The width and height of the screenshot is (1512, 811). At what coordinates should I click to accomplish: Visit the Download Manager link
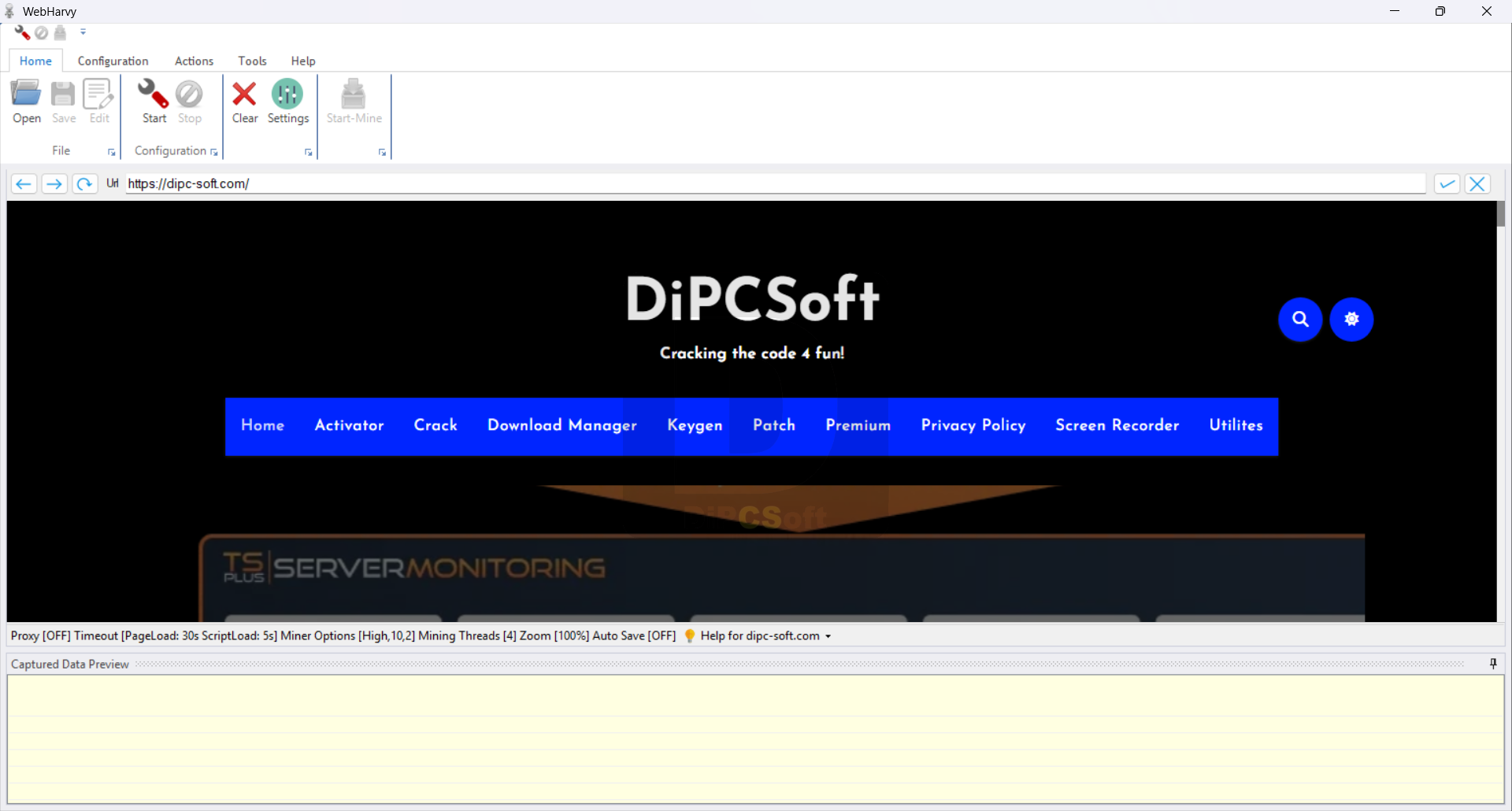(562, 425)
